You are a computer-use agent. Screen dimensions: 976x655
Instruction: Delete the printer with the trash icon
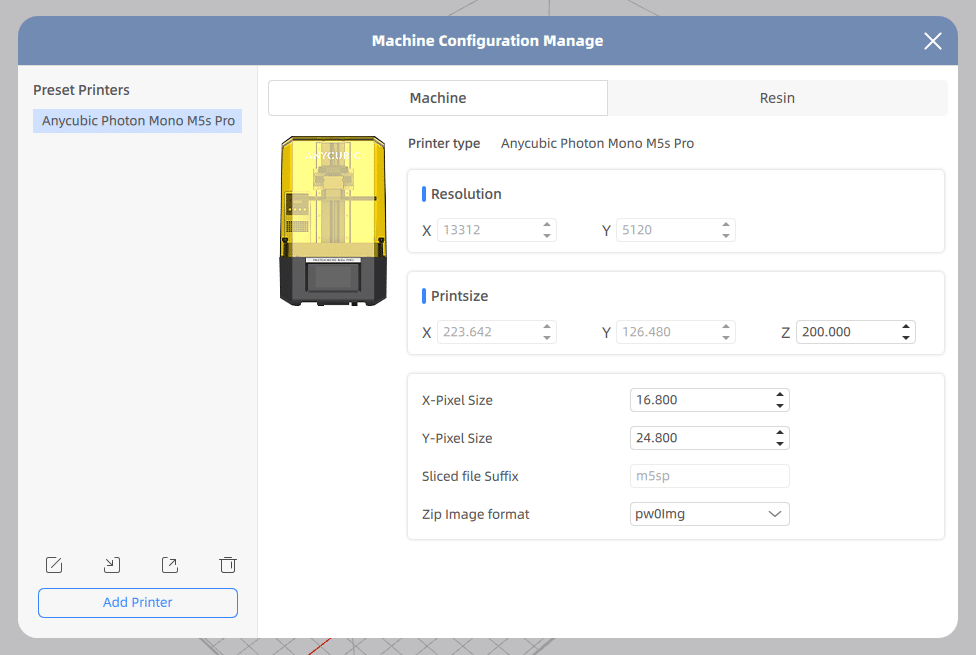point(227,565)
